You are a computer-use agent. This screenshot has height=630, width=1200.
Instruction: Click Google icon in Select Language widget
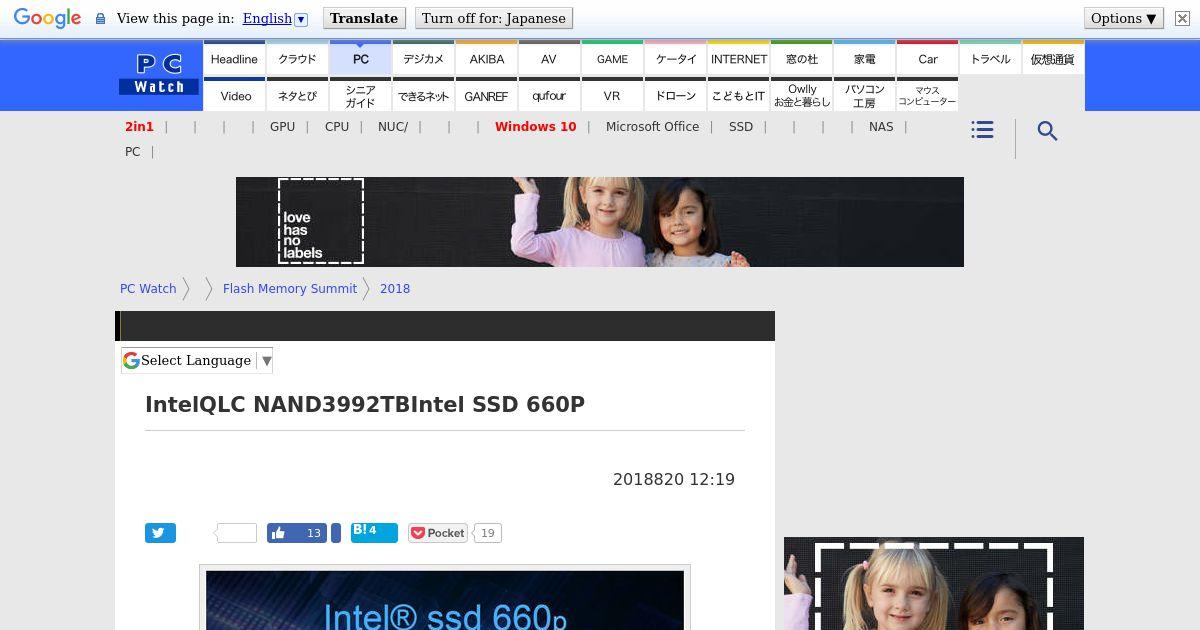[131, 360]
